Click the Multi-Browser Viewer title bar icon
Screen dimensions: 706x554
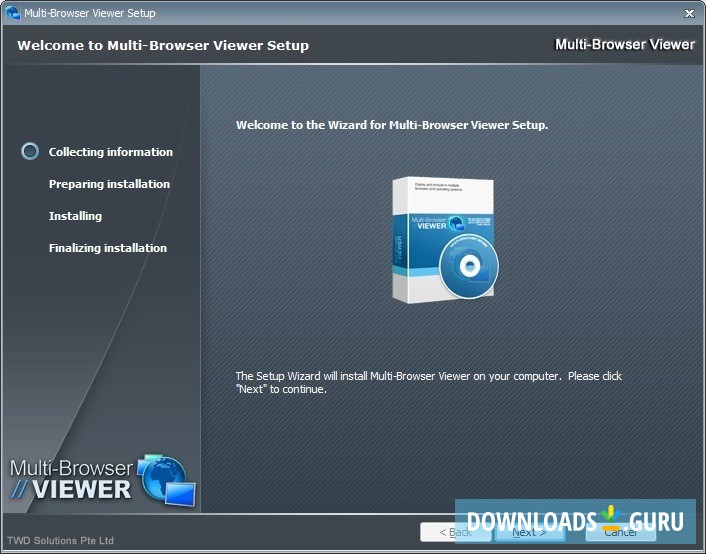click(13, 13)
